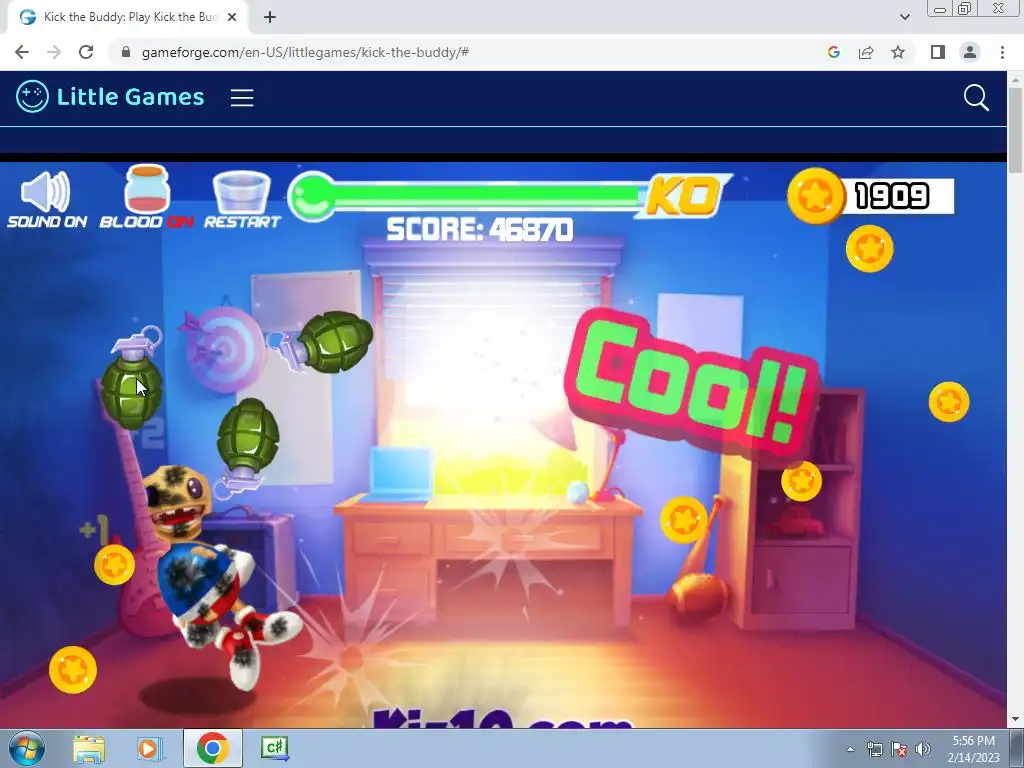Reload the page
The height and width of the screenshot is (768, 1024).
tap(86, 52)
